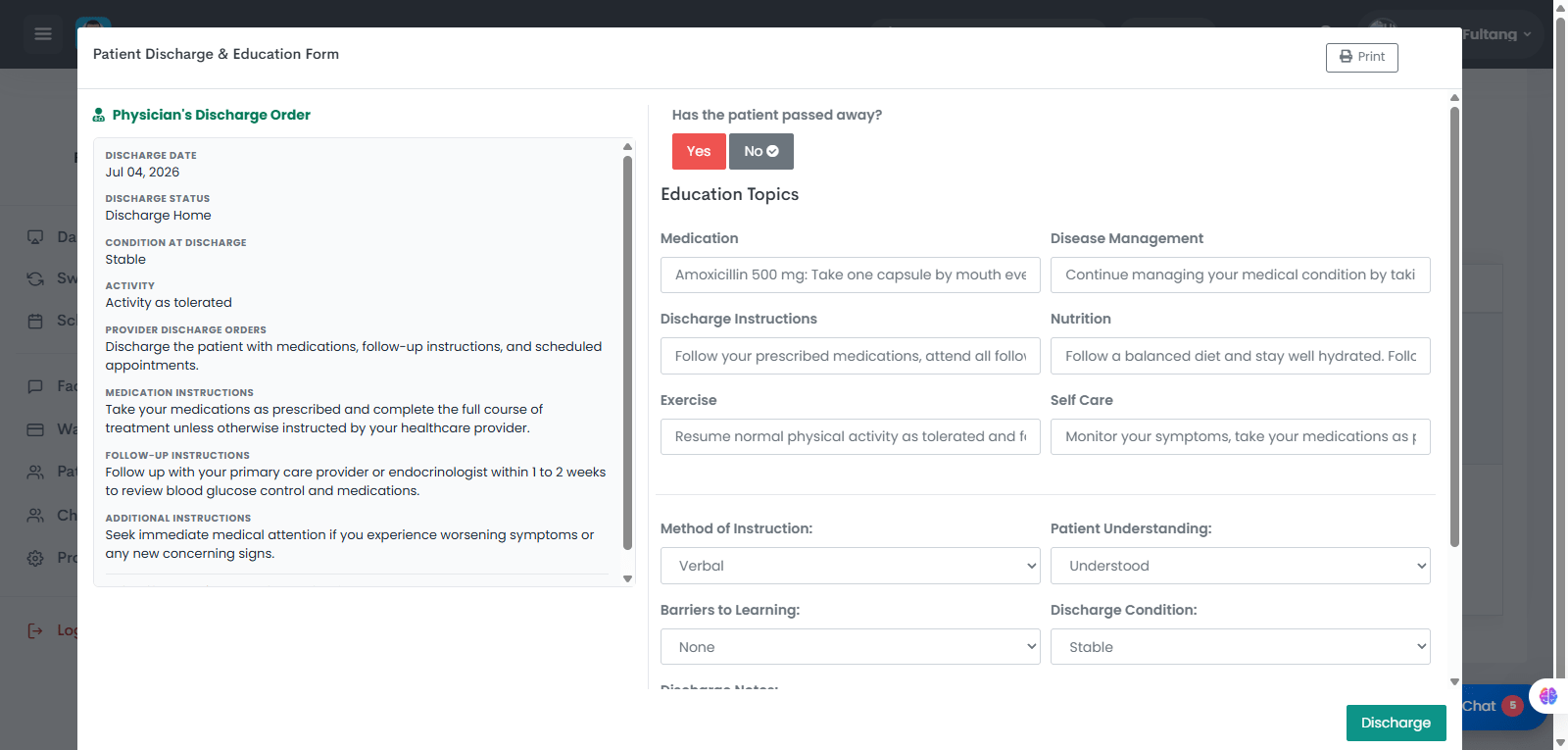This screenshot has width=1568, height=750.
Task: Click the refresh-arrows sidebar icon
Action: click(35, 278)
